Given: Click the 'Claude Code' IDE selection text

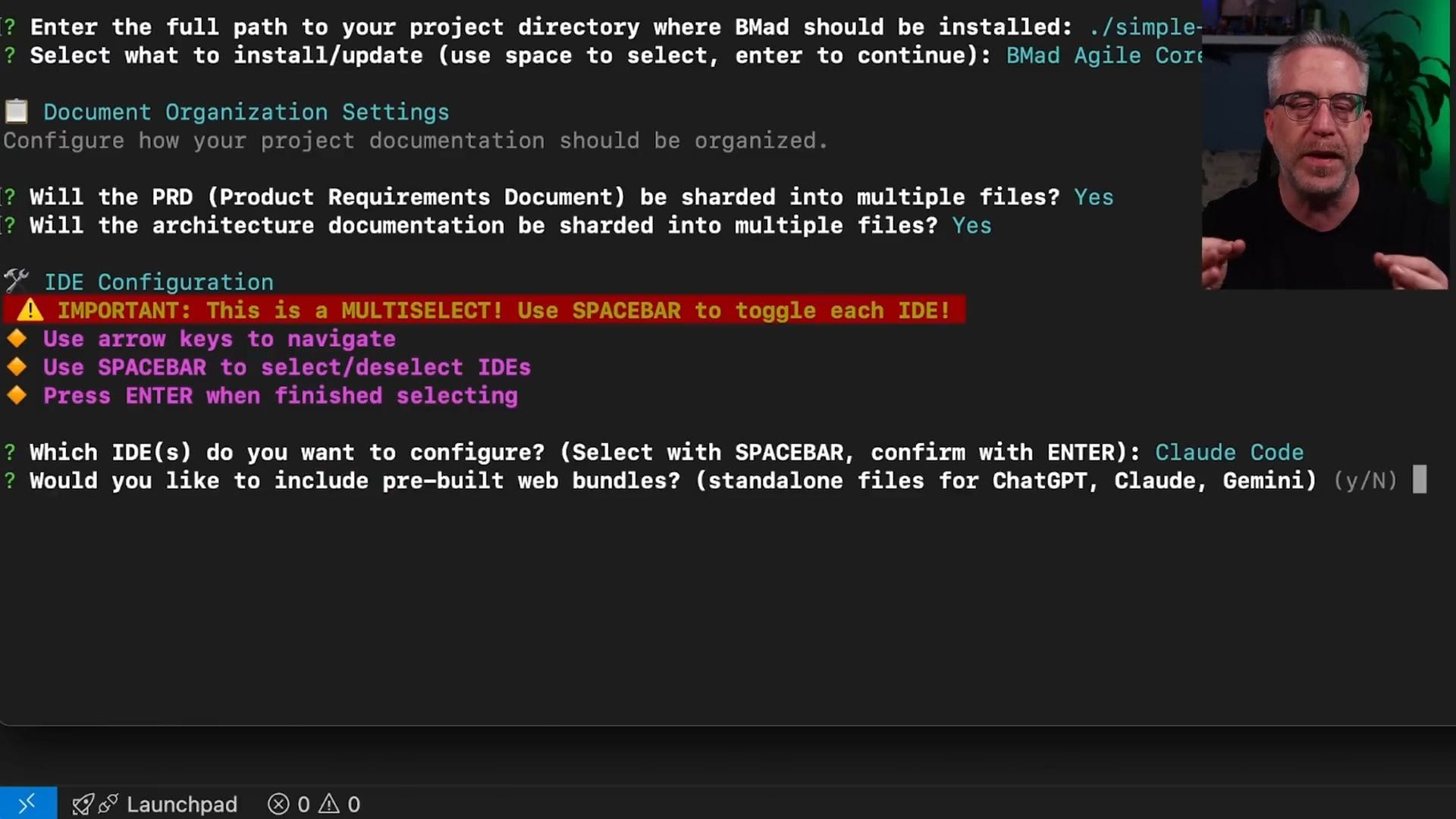Looking at the screenshot, I should point(1228,453).
